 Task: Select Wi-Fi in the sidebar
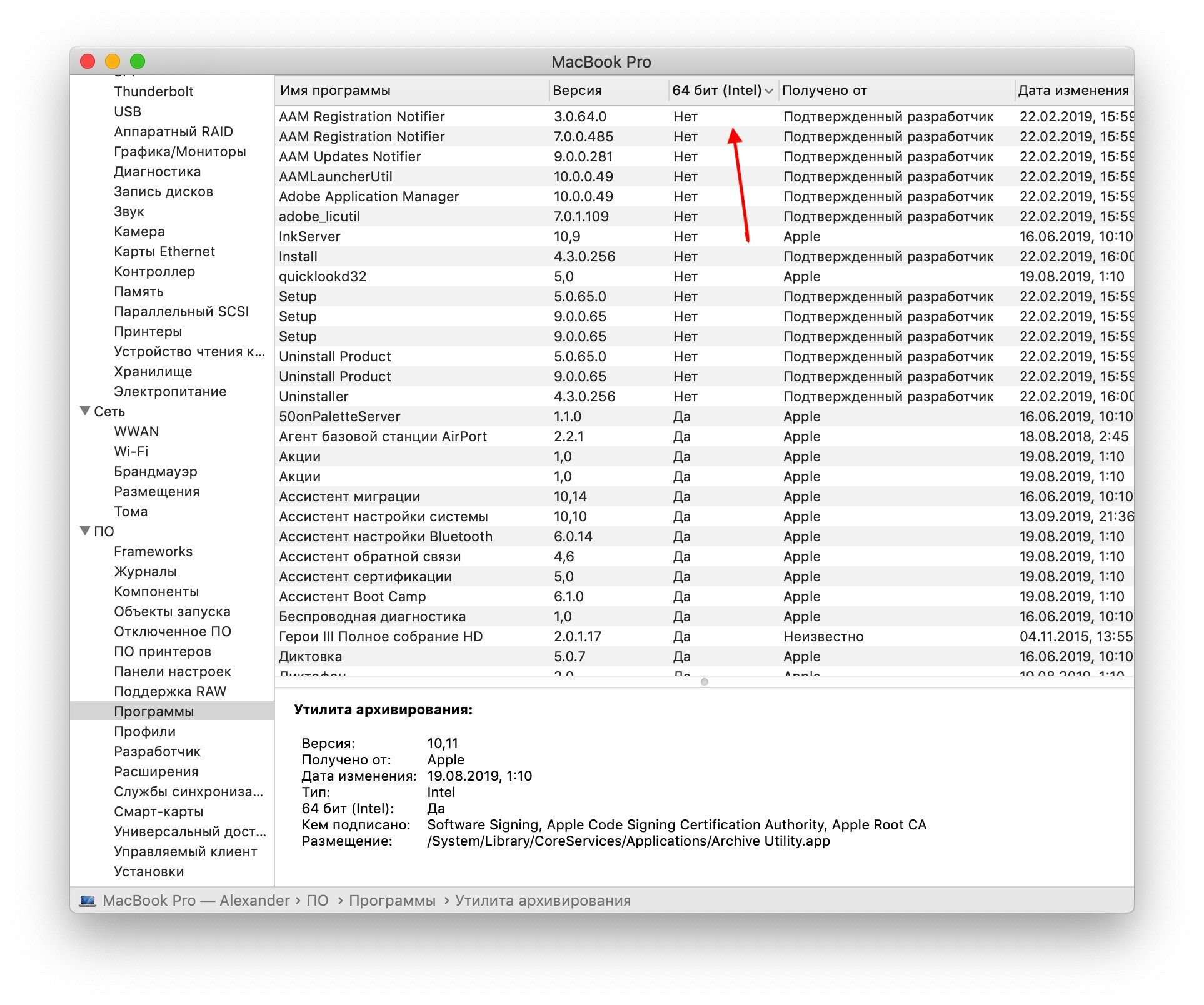pos(131,451)
